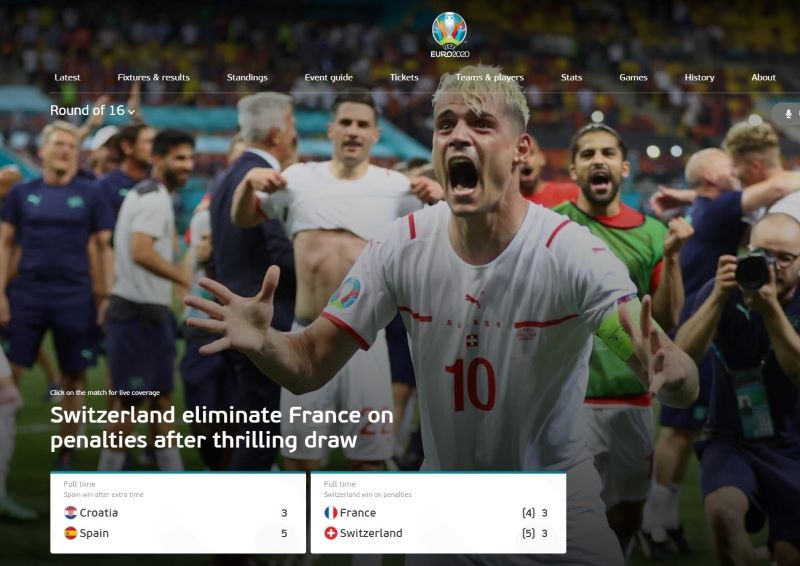Image resolution: width=800 pixels, height=566 pixels.
Task: Go to the Standings section
Action: tap(247, 77)
